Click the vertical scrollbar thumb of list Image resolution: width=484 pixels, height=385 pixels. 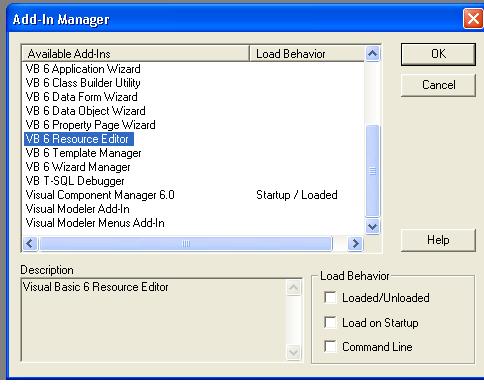point(372,171)
